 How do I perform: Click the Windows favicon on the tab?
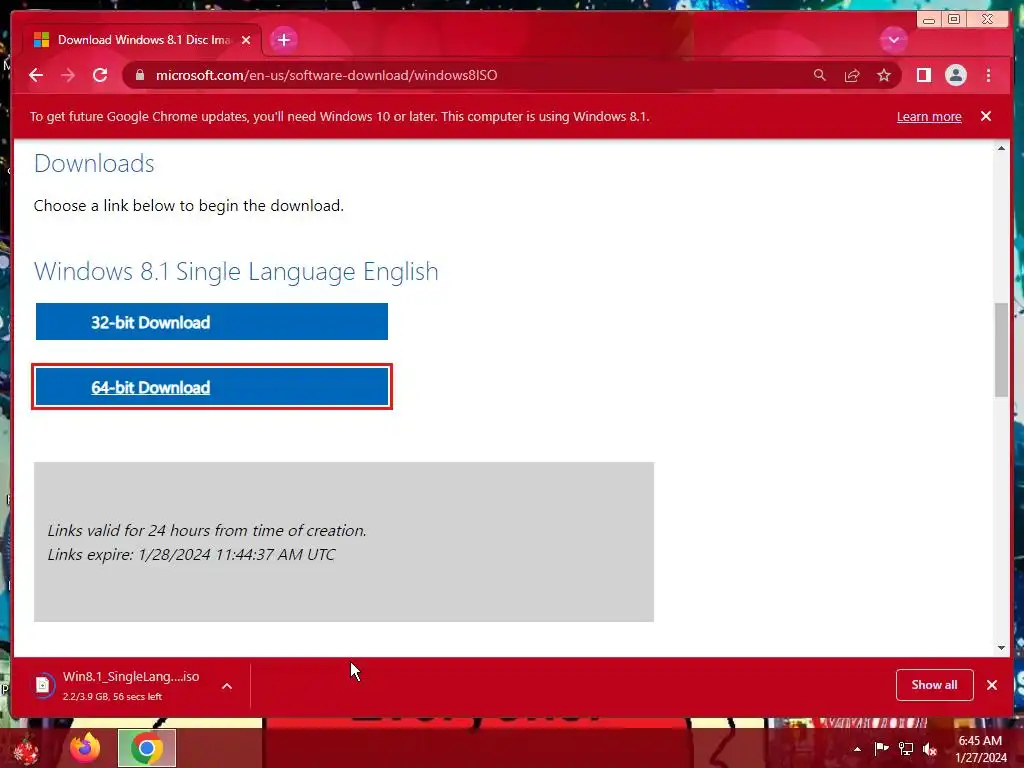[x=42, y=40]
